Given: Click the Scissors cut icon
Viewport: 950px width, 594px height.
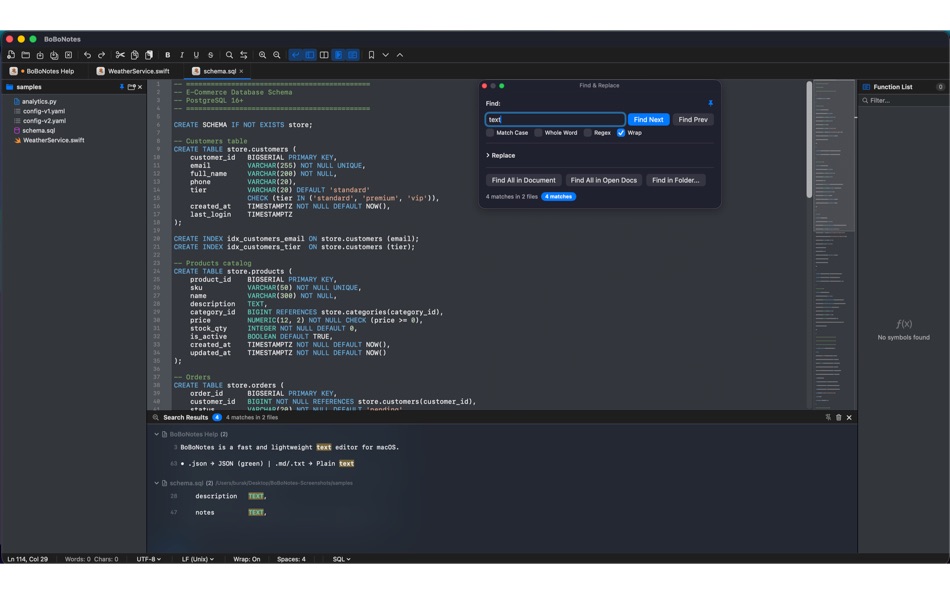Looking at the screenshot, I should (121, 55).
